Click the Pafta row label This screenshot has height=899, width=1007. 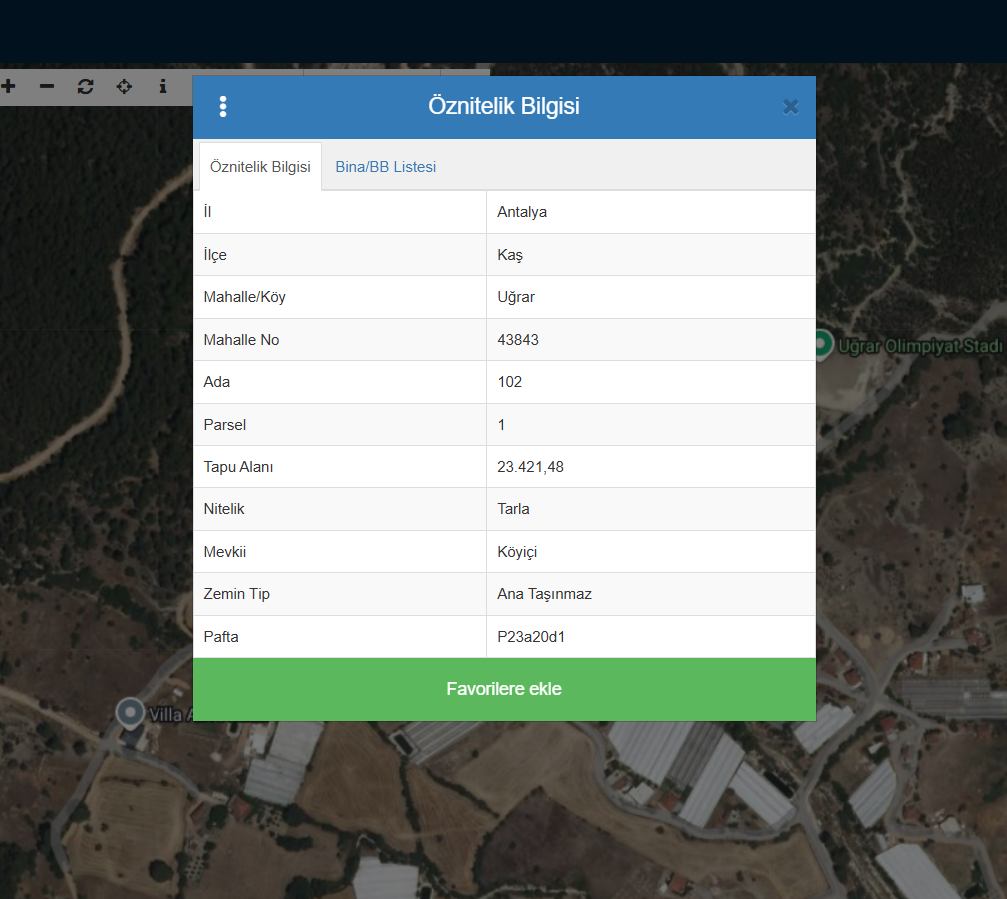221,637
